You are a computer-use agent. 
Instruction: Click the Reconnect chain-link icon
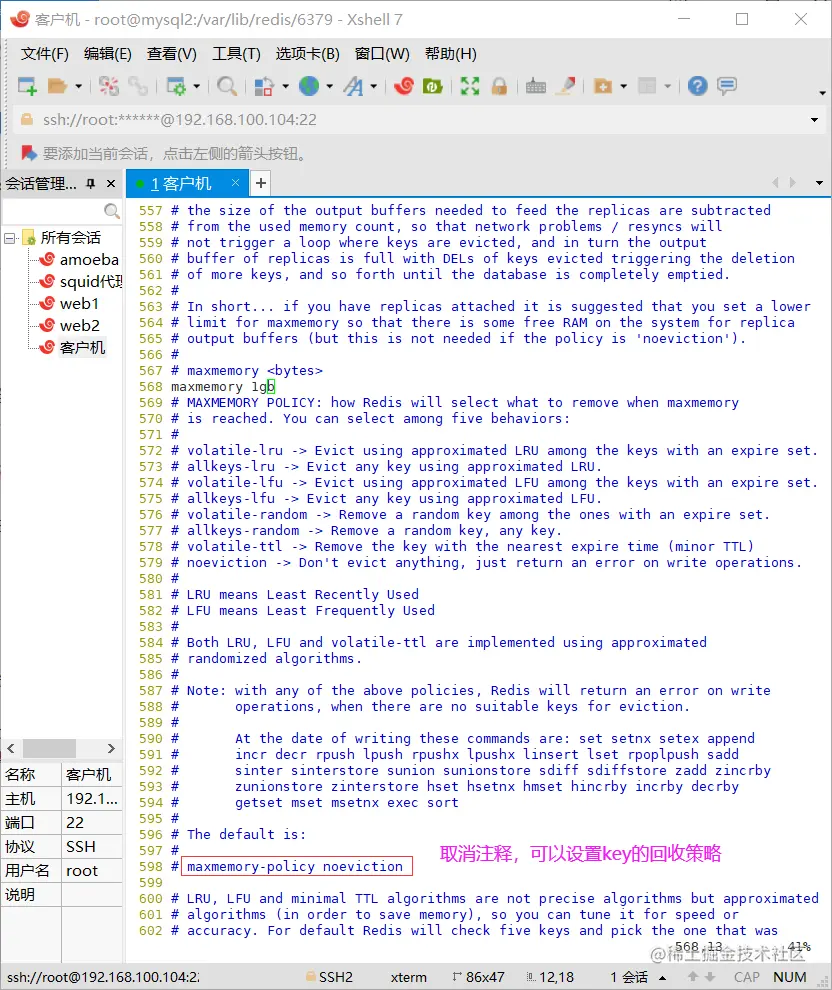(138, 86)
